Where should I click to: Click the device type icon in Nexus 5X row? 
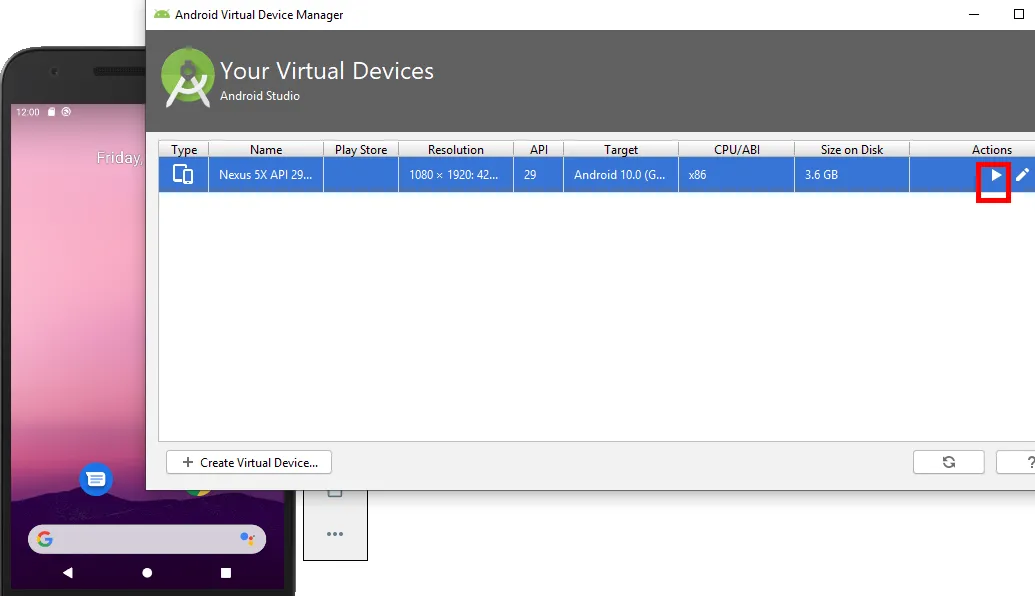(x=183, y=174)
